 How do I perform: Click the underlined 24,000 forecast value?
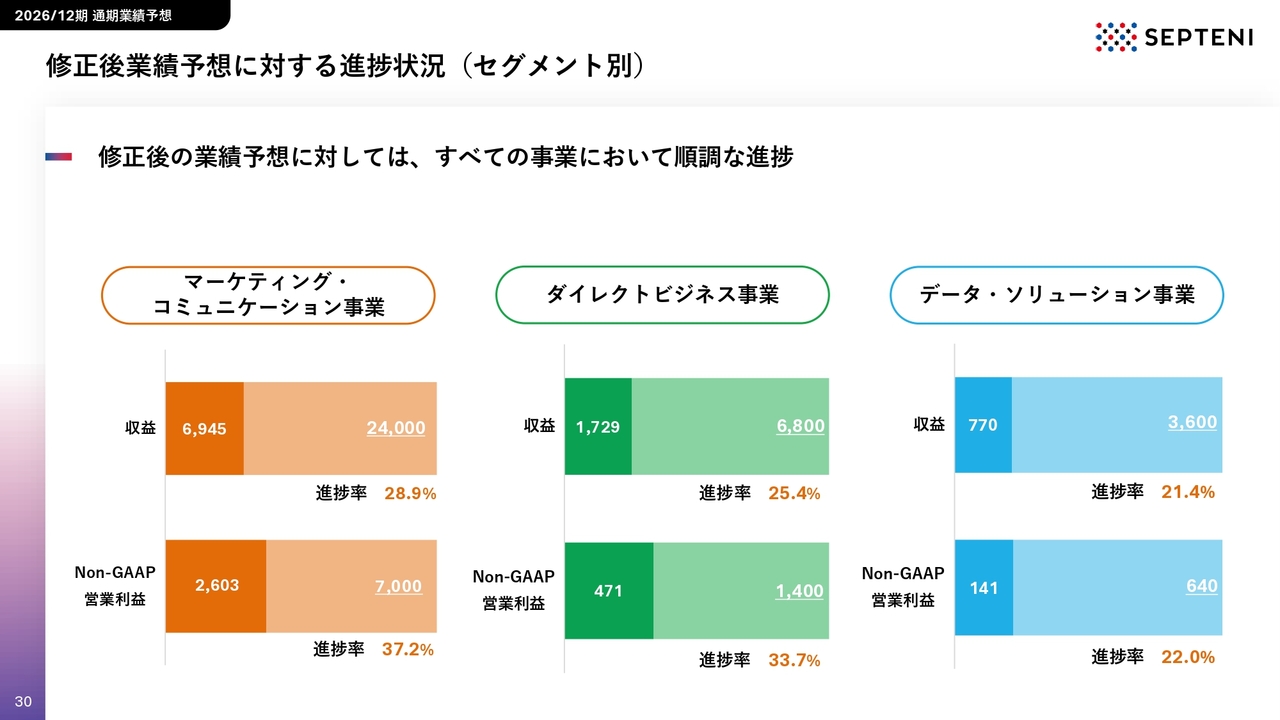(396, 428)
